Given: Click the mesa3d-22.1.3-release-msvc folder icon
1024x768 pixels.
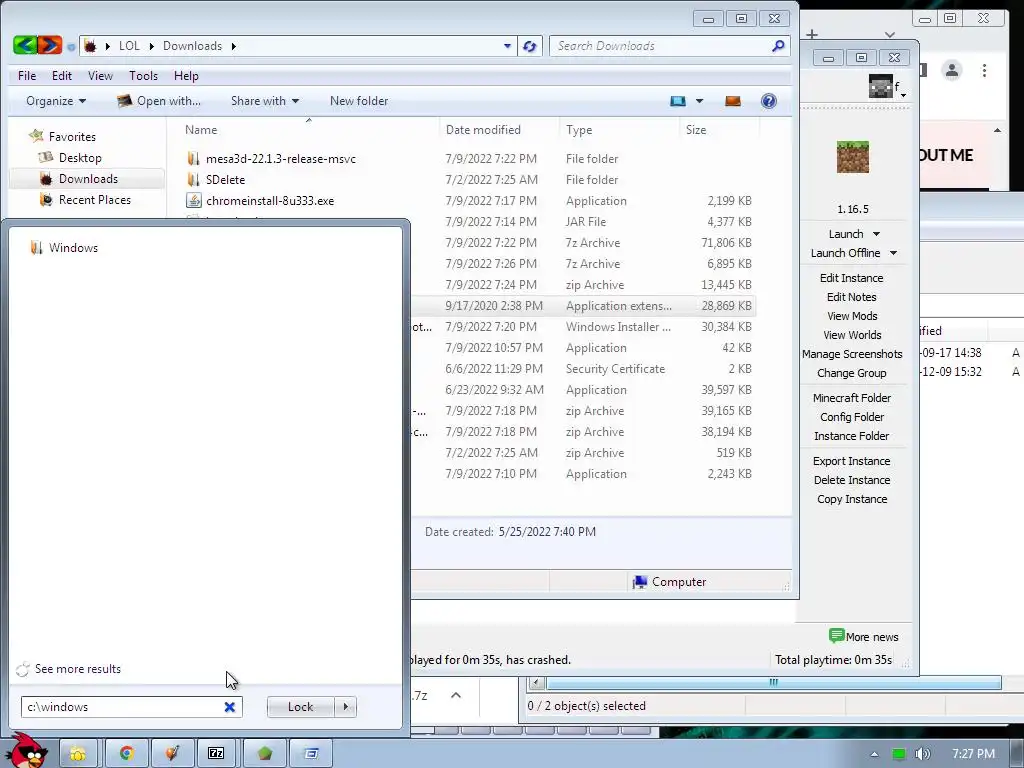Looking at the screenshot, I should [x=193, y=159].
